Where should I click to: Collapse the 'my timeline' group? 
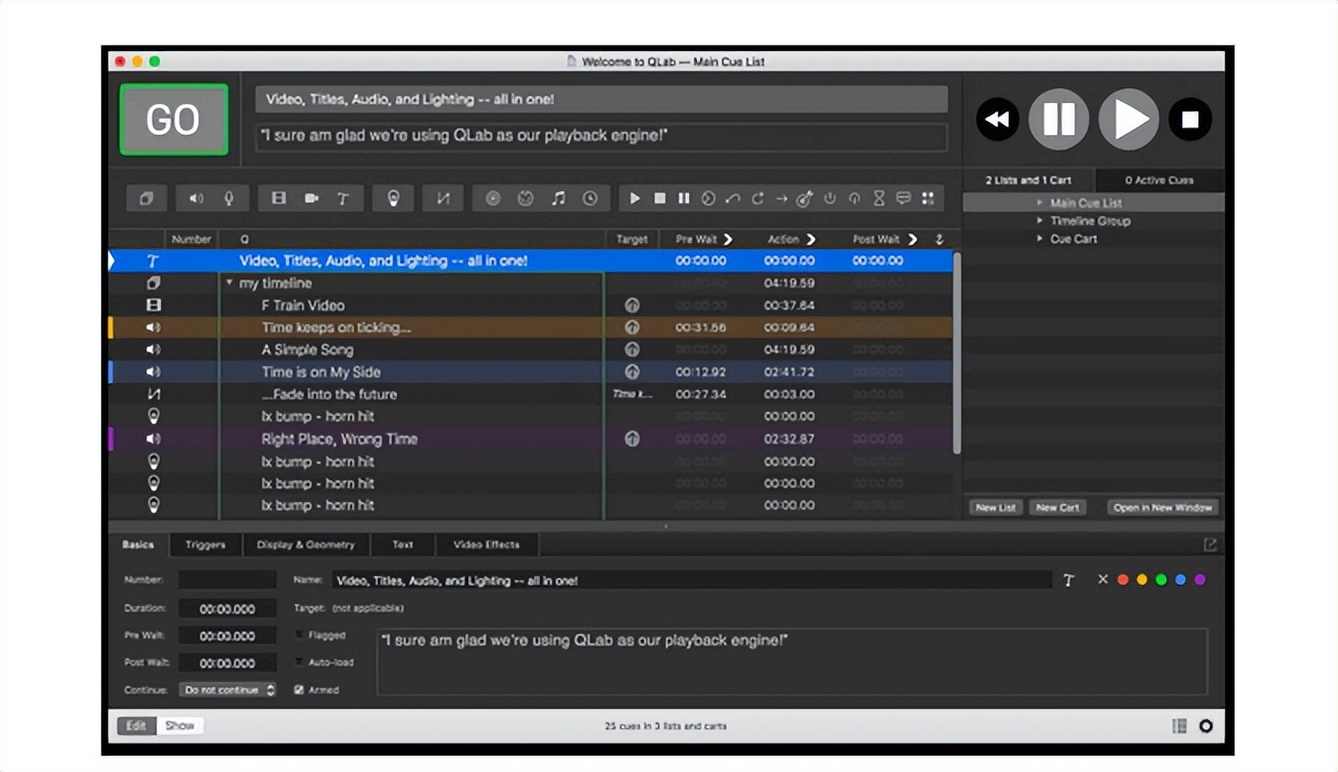(229, 283)
